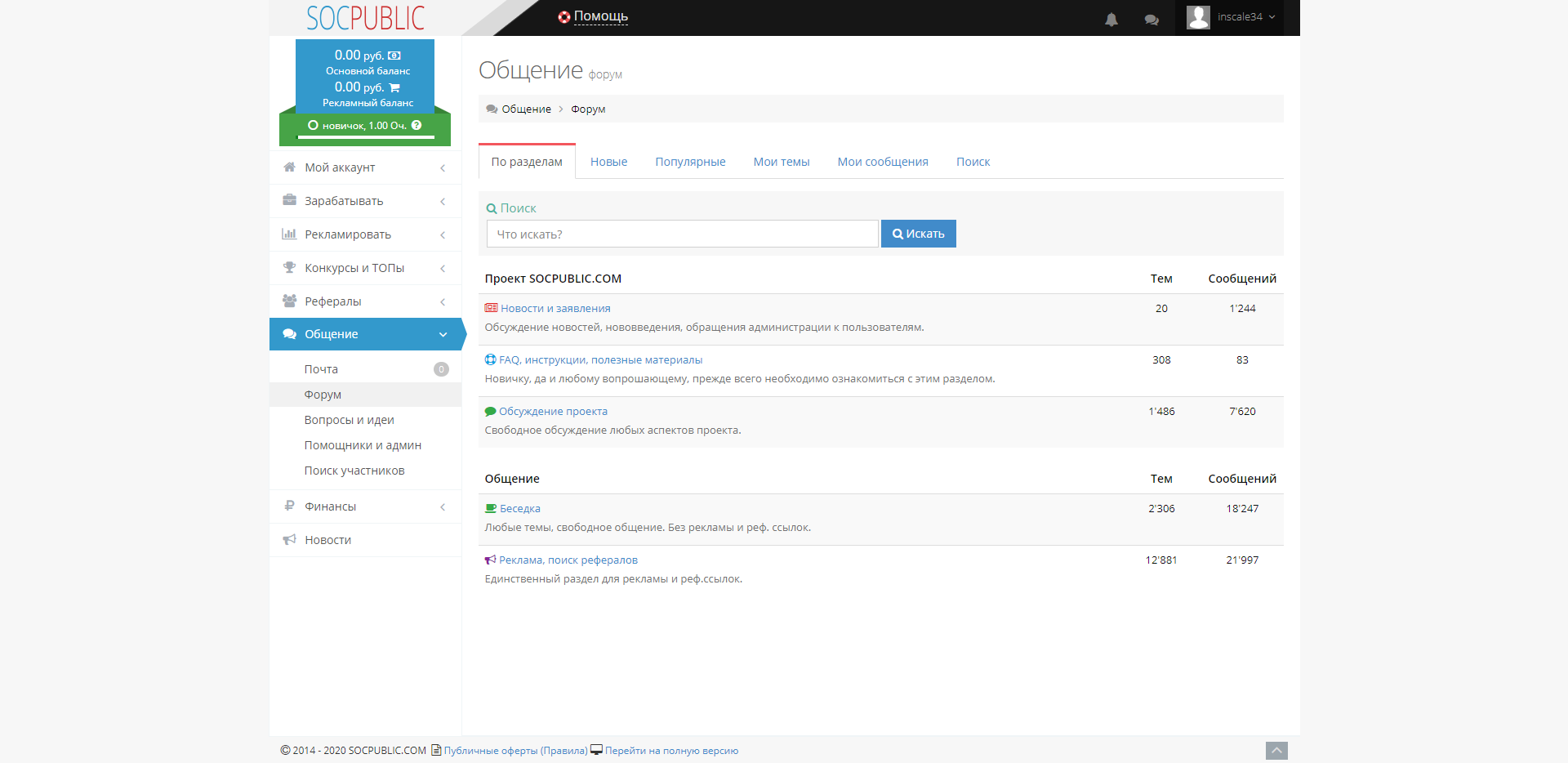
Task: Click the megaphone icon of Реклама, поиск рефералов
Action: (x=490, y=560)
